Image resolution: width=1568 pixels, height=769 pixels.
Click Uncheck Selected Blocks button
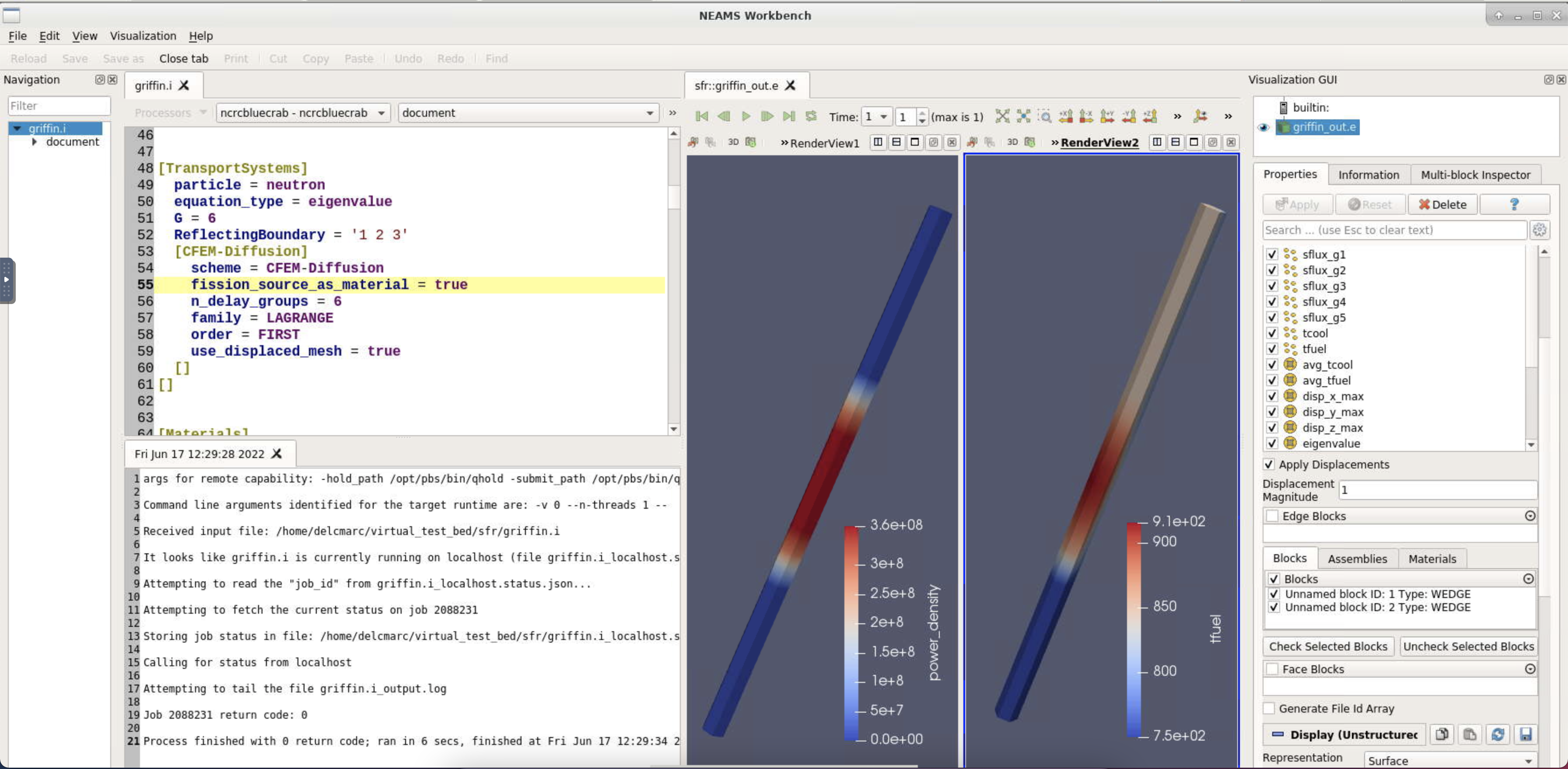[1468, 647]
